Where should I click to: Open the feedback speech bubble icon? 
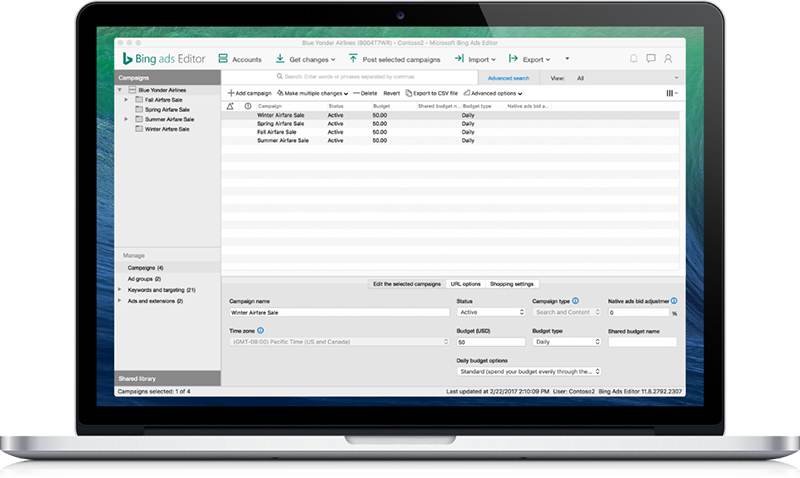pos(651,59)
